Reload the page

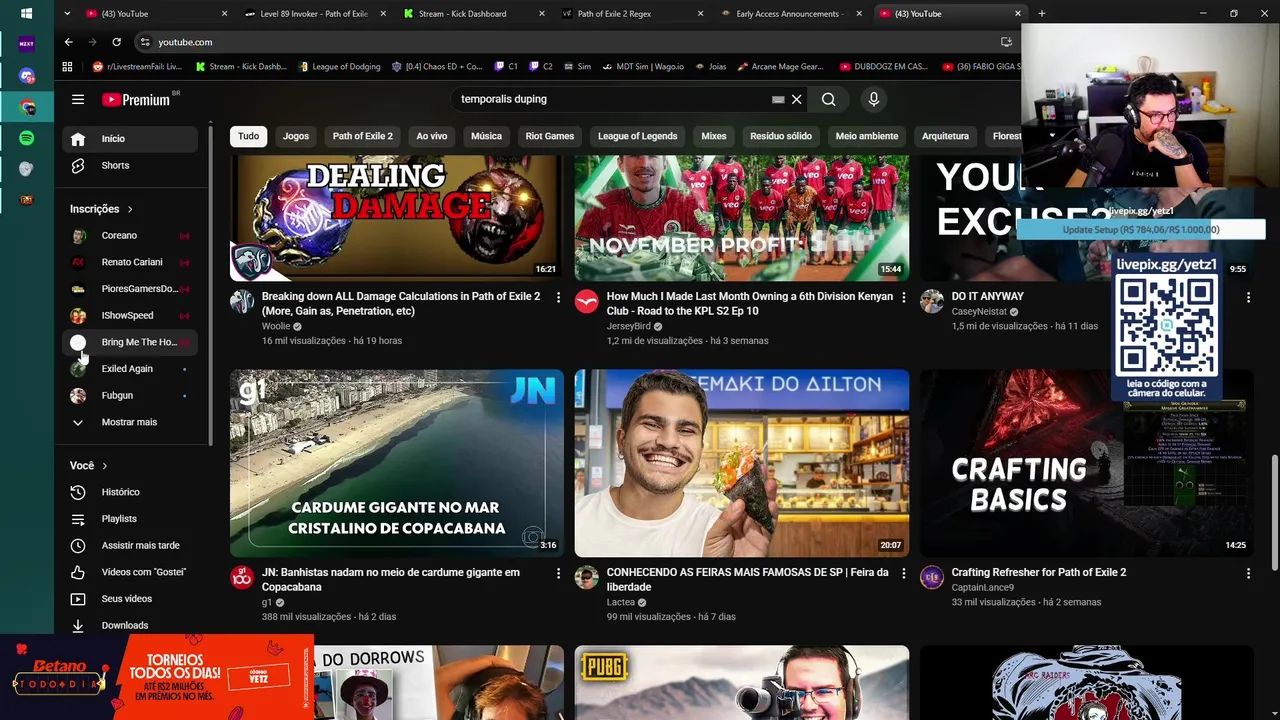[117, 42]
